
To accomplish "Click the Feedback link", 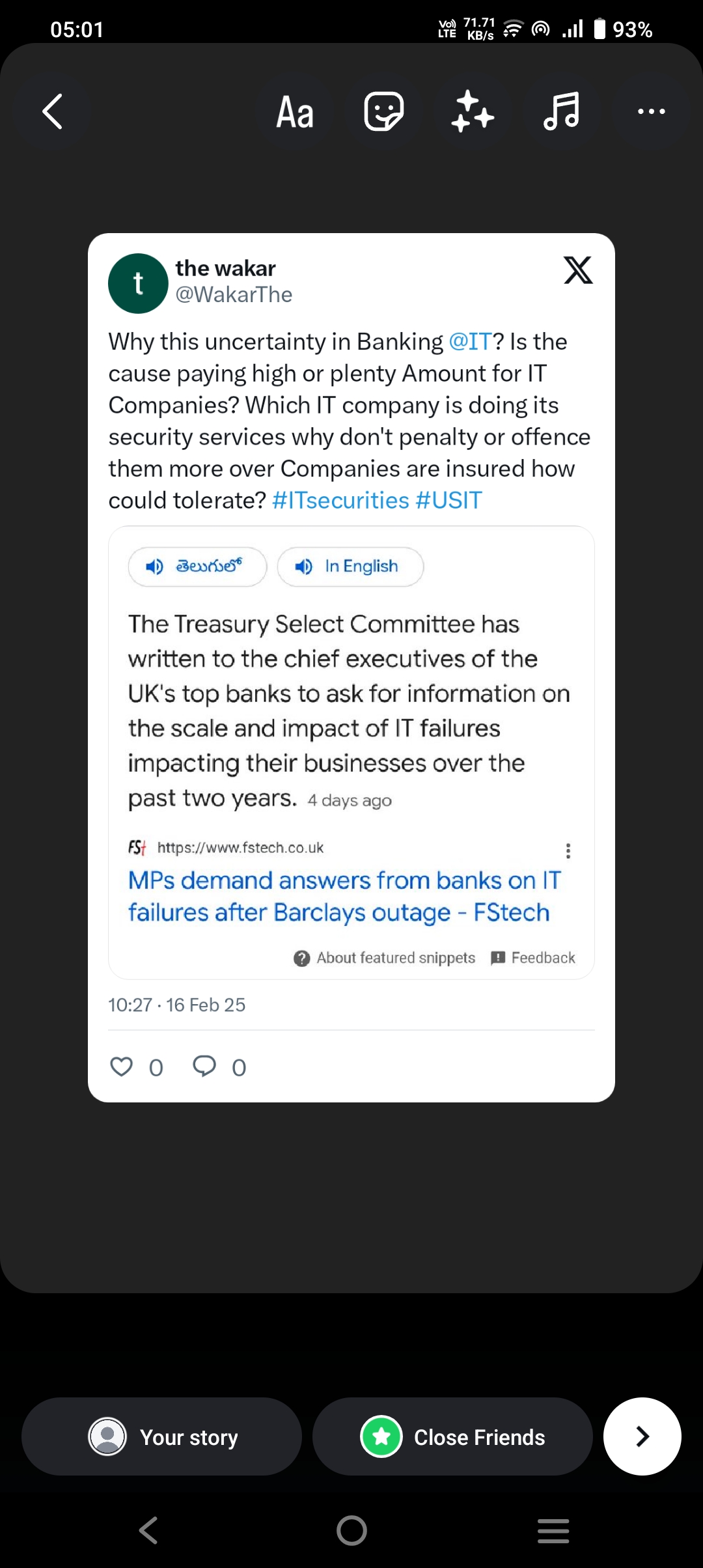I will click(x=534, y=958).
